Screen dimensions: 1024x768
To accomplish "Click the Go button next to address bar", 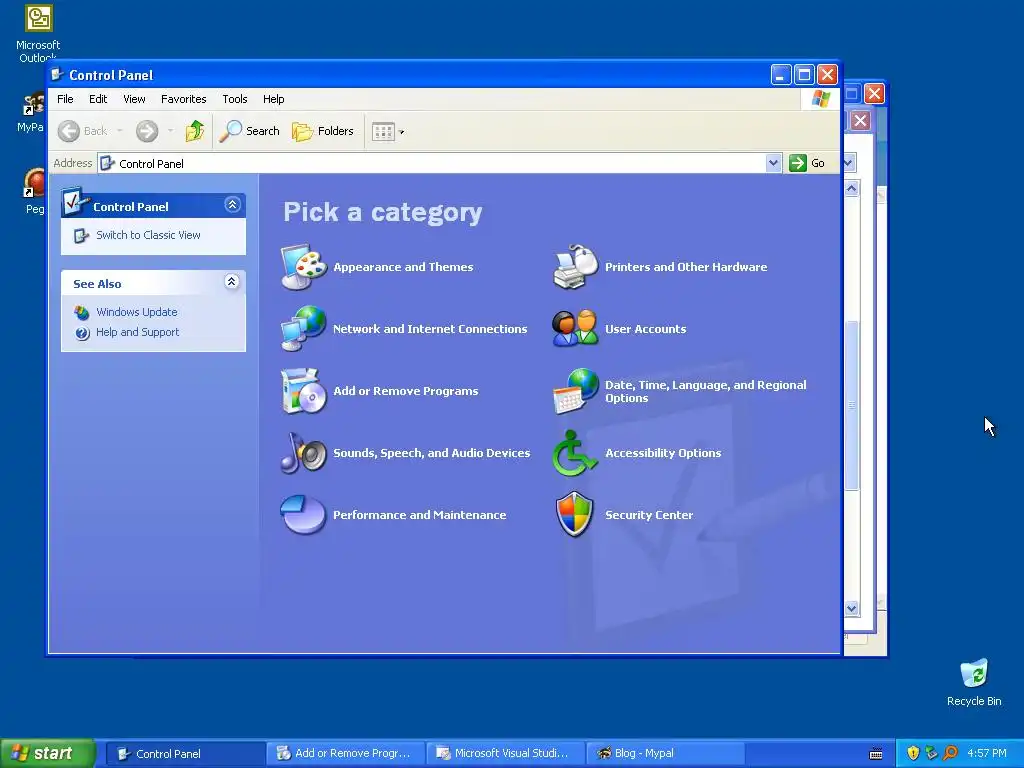I will [807, 163].
